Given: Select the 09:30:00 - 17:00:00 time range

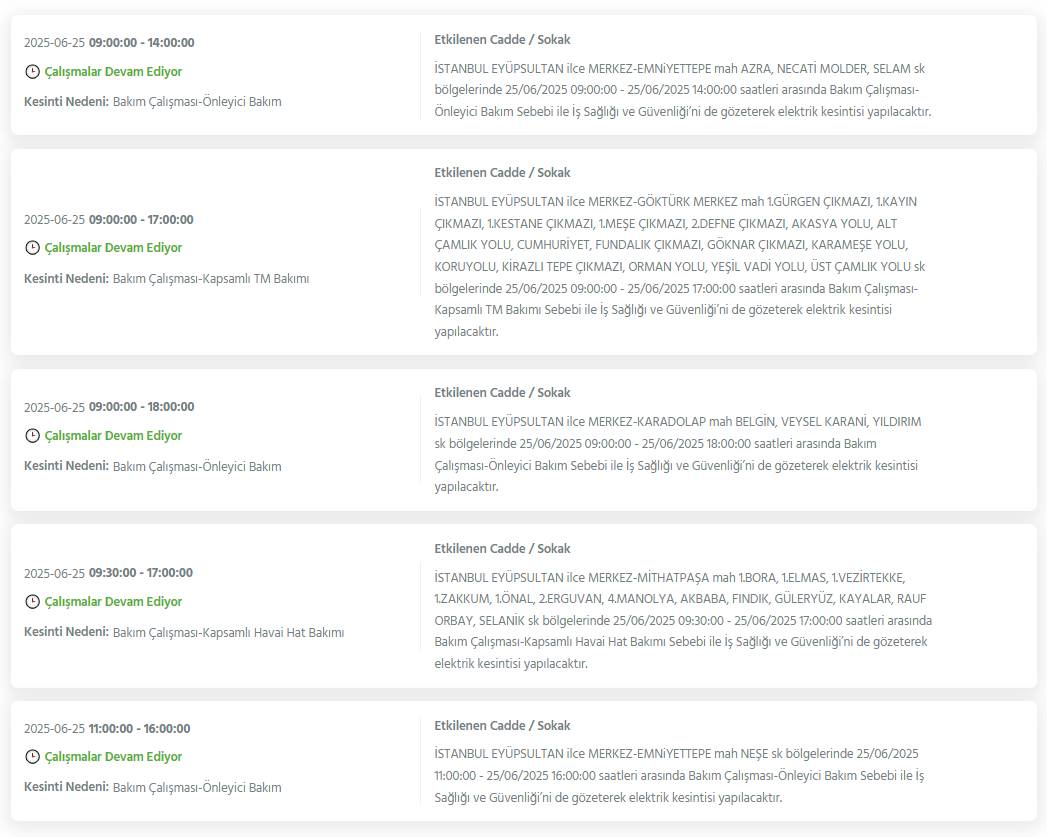Looking at the screenshot, I should [141, 573].
